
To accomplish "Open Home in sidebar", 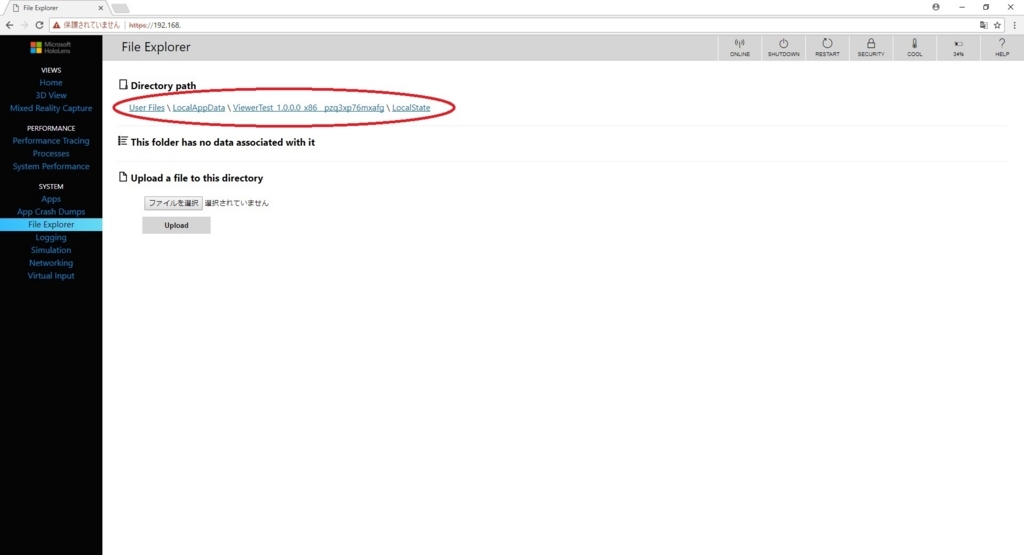I will (51, 83).
